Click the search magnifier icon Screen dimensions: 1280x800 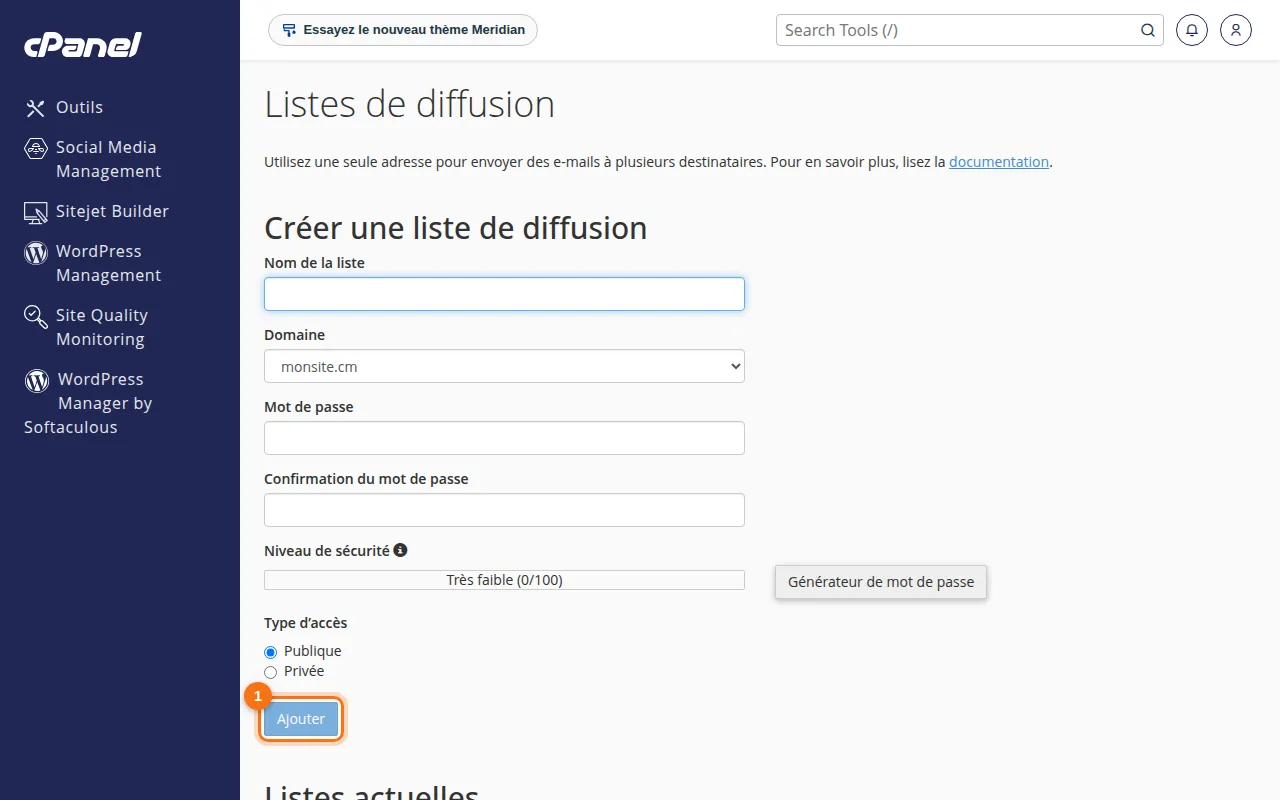pos(1148,30)
